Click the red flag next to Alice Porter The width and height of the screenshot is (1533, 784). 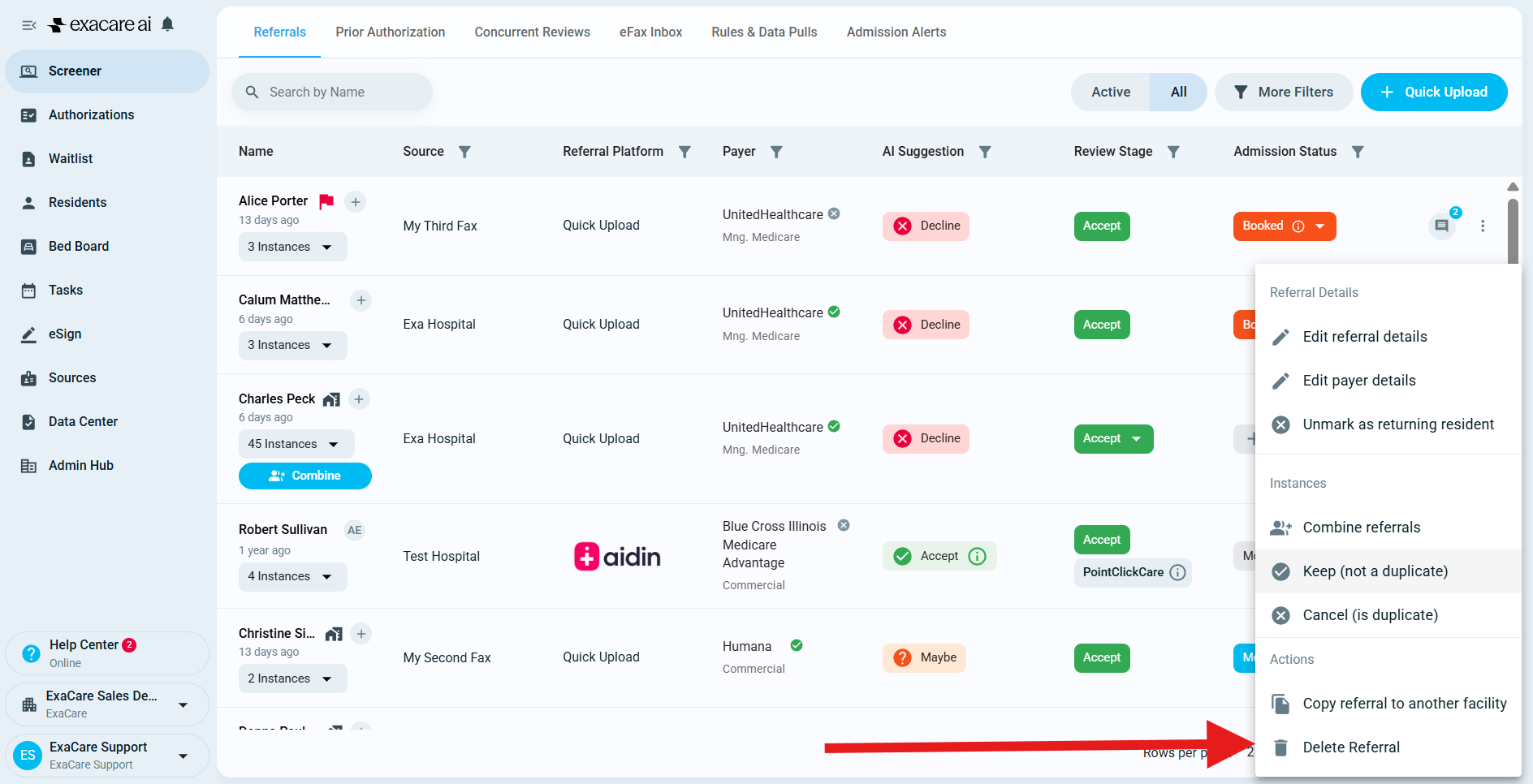pyautogui.click(x=326, y=200)
